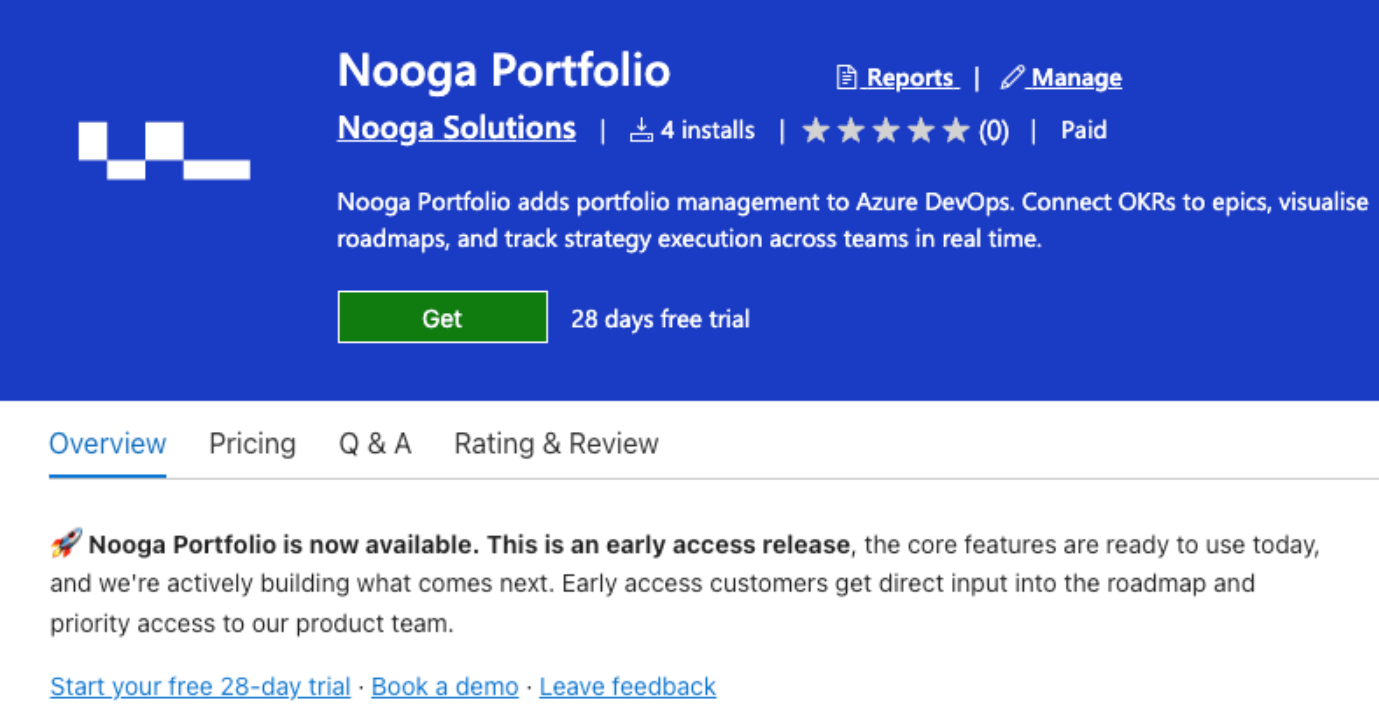Click the rocket emoji in the announcement

coord(65,545)
